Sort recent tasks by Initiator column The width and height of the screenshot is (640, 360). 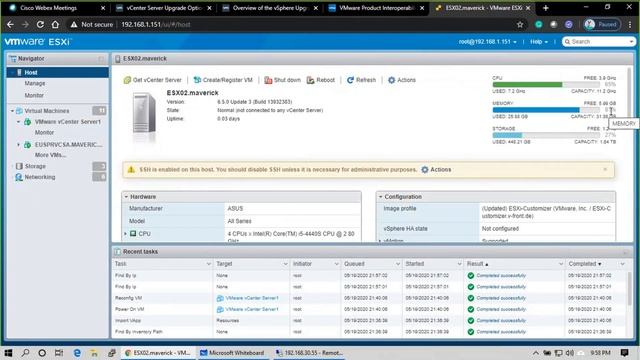click(302, 264)
